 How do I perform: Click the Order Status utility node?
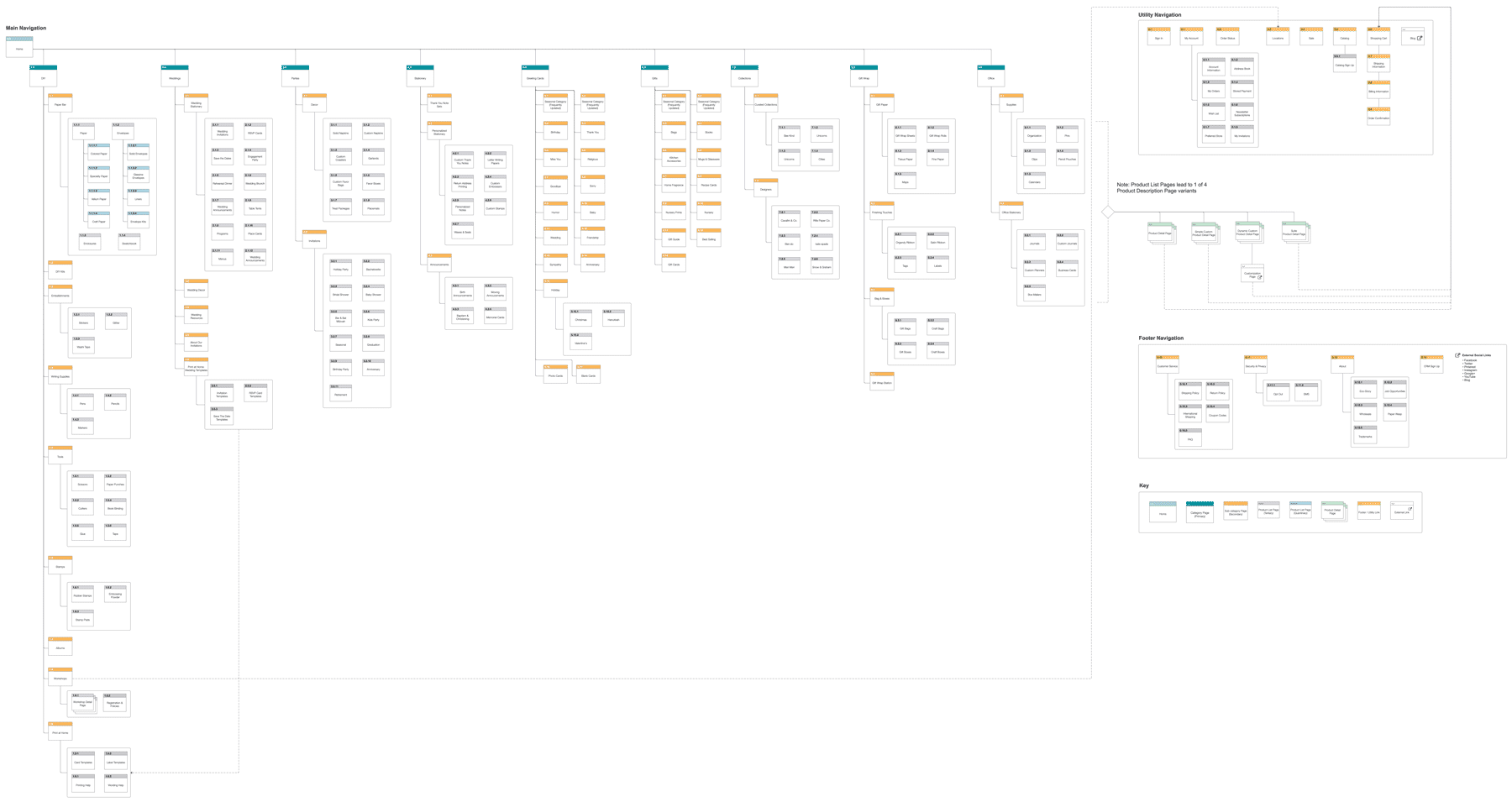pyautogui.click(x=1228, y=37)
